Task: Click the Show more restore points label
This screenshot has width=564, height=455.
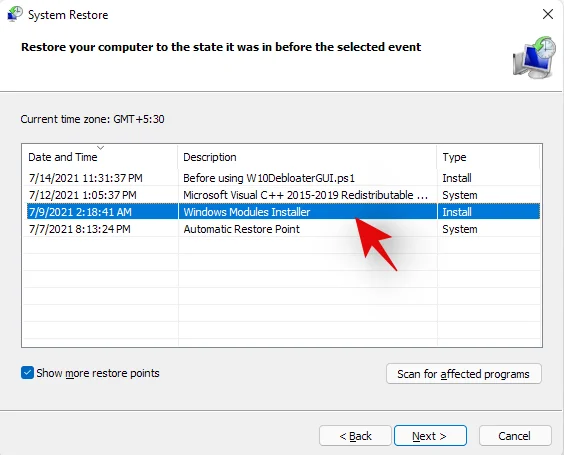Action: (x=98, y=373)
